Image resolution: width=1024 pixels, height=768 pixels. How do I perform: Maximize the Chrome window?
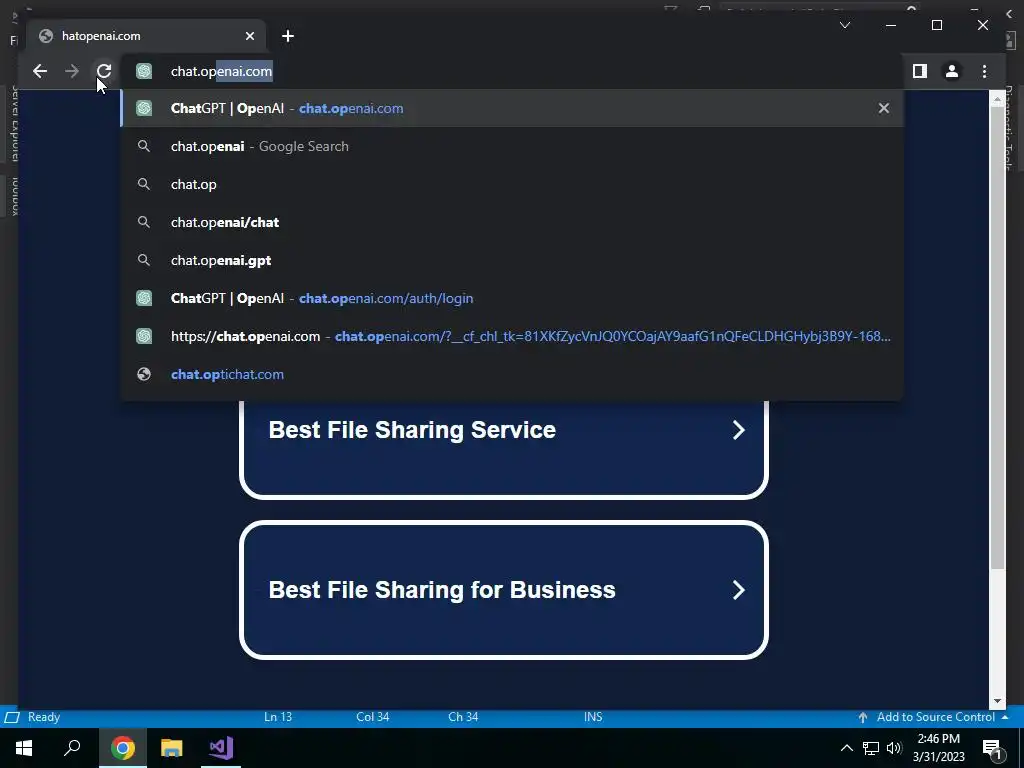point(937,25)
